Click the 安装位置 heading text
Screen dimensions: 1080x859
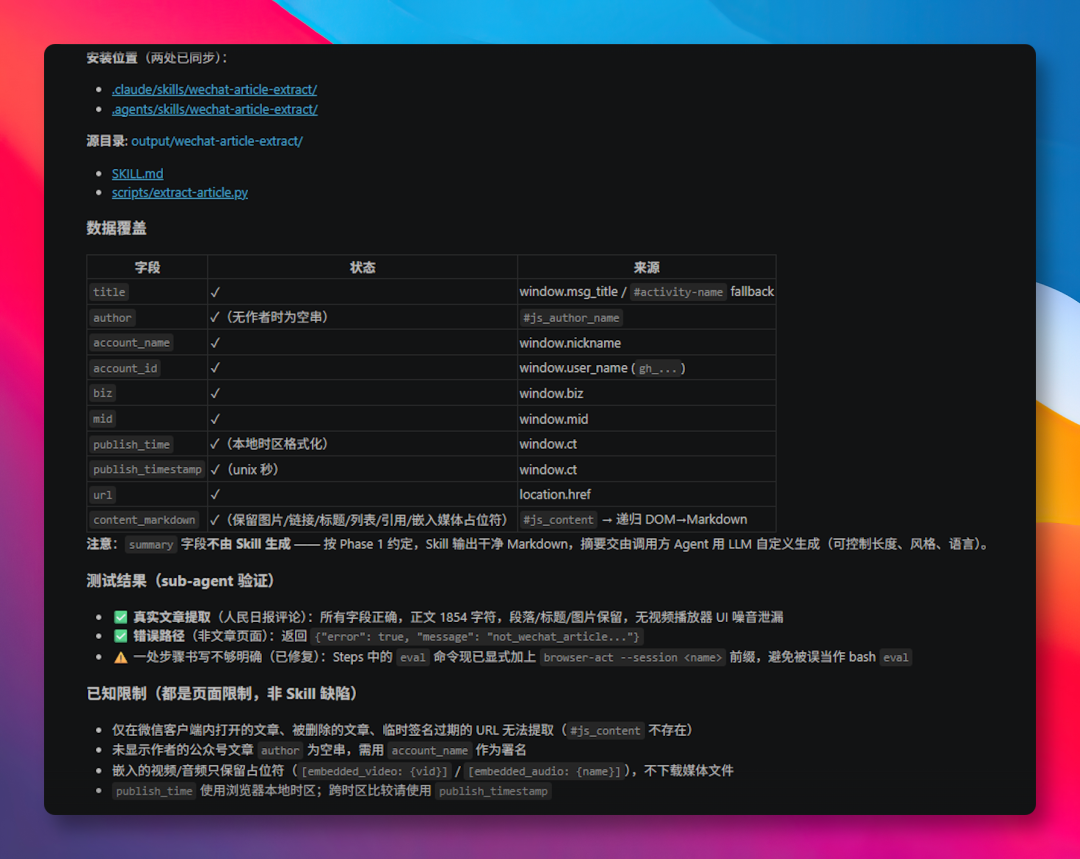(112, 58)
